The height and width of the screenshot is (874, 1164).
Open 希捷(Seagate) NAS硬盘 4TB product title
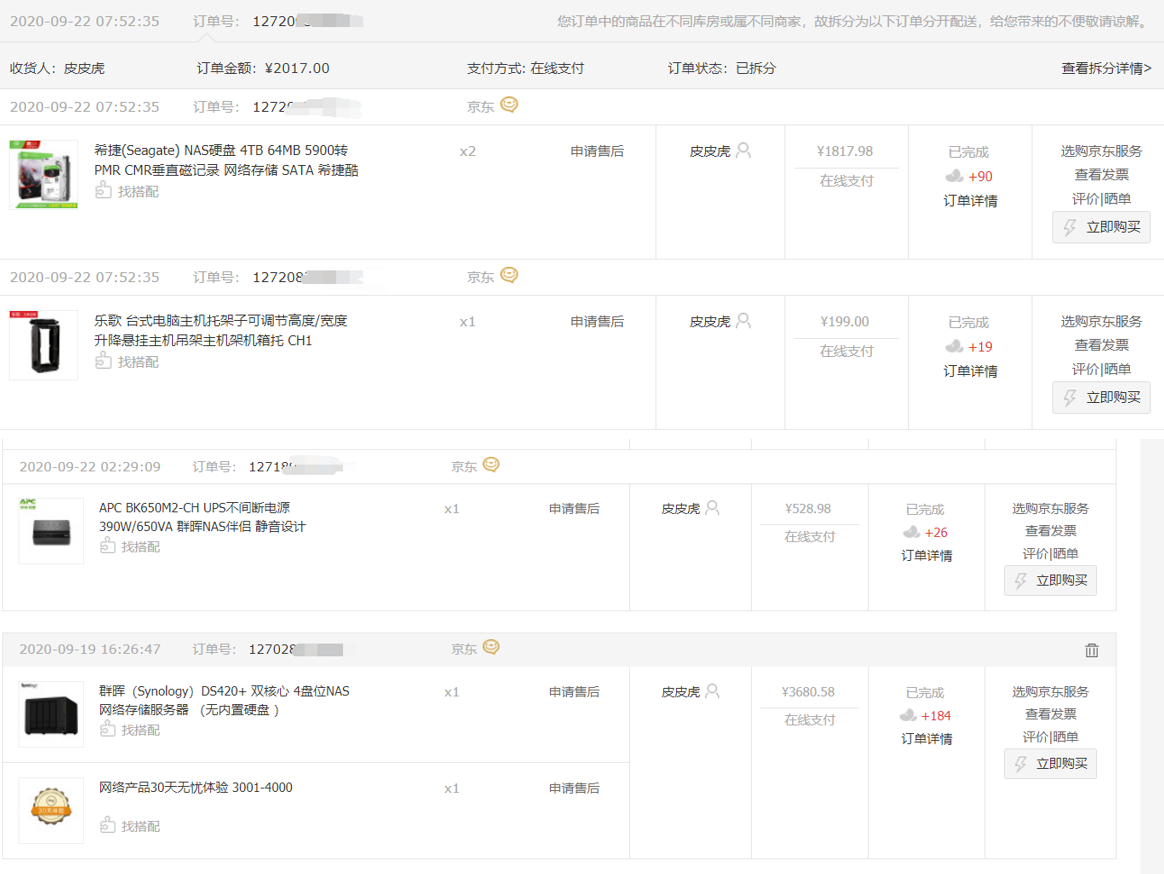pos(226,160)
